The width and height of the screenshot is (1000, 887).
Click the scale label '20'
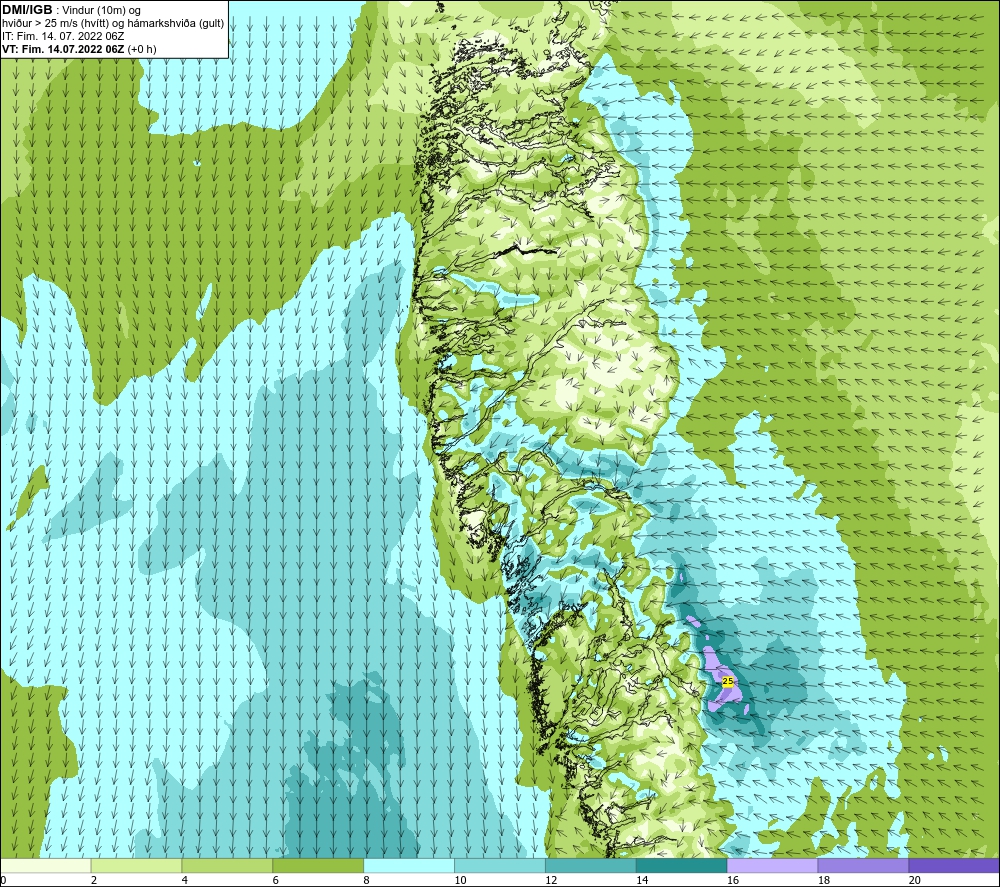coord(915,880)
